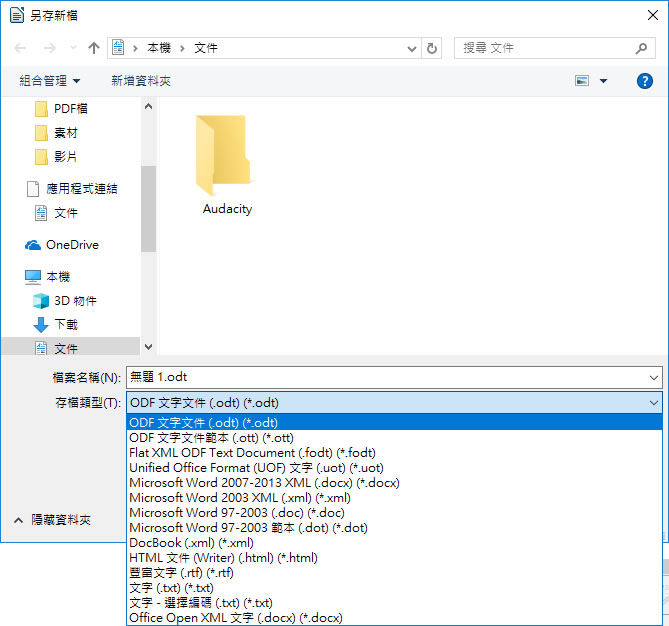Choose 文字 (.txt) format
The image size is (669, 626).
[394, 588]
